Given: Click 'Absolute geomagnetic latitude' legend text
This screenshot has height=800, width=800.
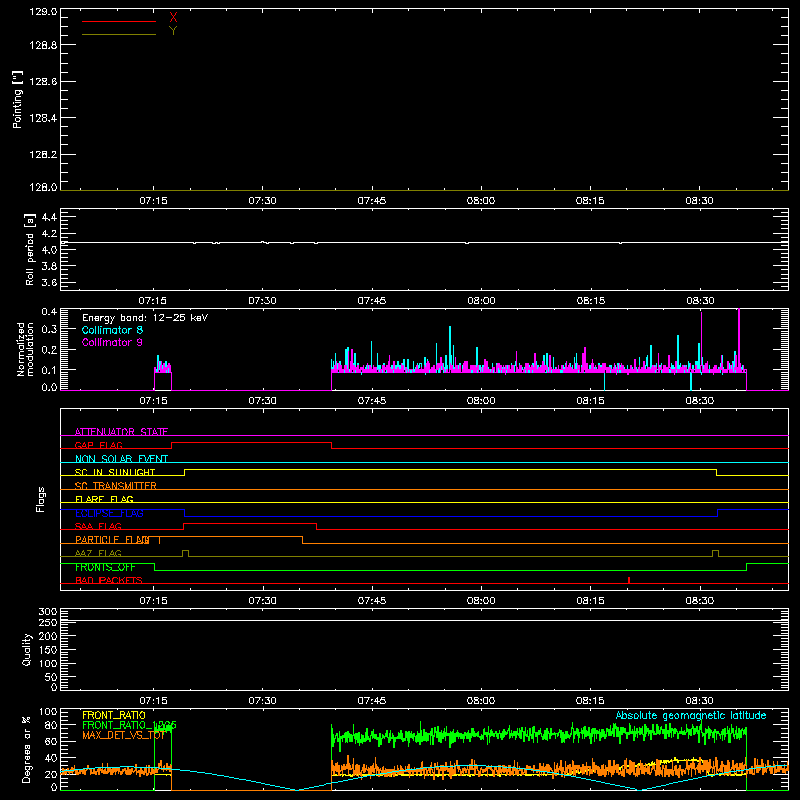Looking at the screenshot, I should [x=691, y=716].
